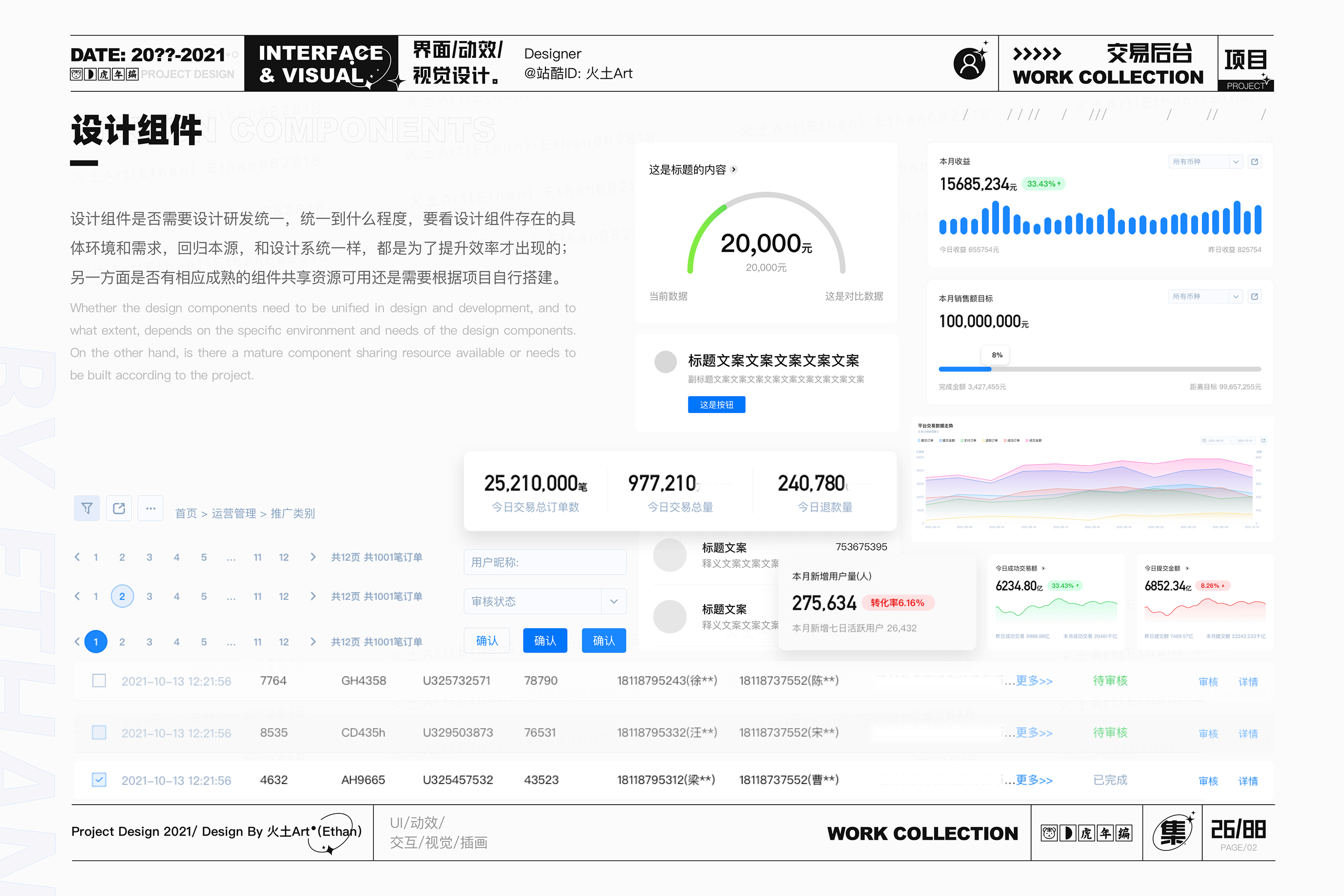Click export icon on 本月收益 card
Screen dimensions: 1344x896
(x=1254, y=162)
